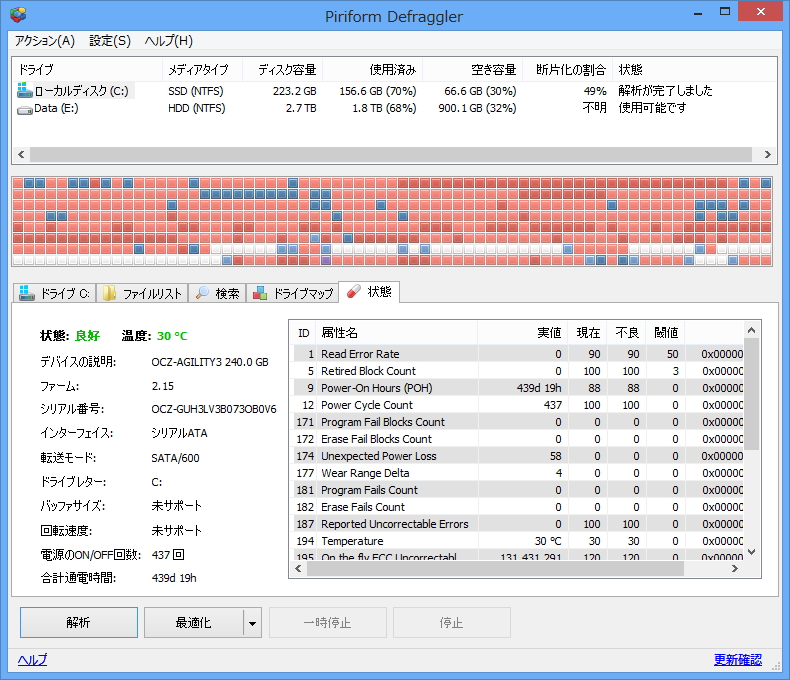Switch to the ドライブマップ tab
This screenshot has height=680, width=790.
(x=293, y=293)
